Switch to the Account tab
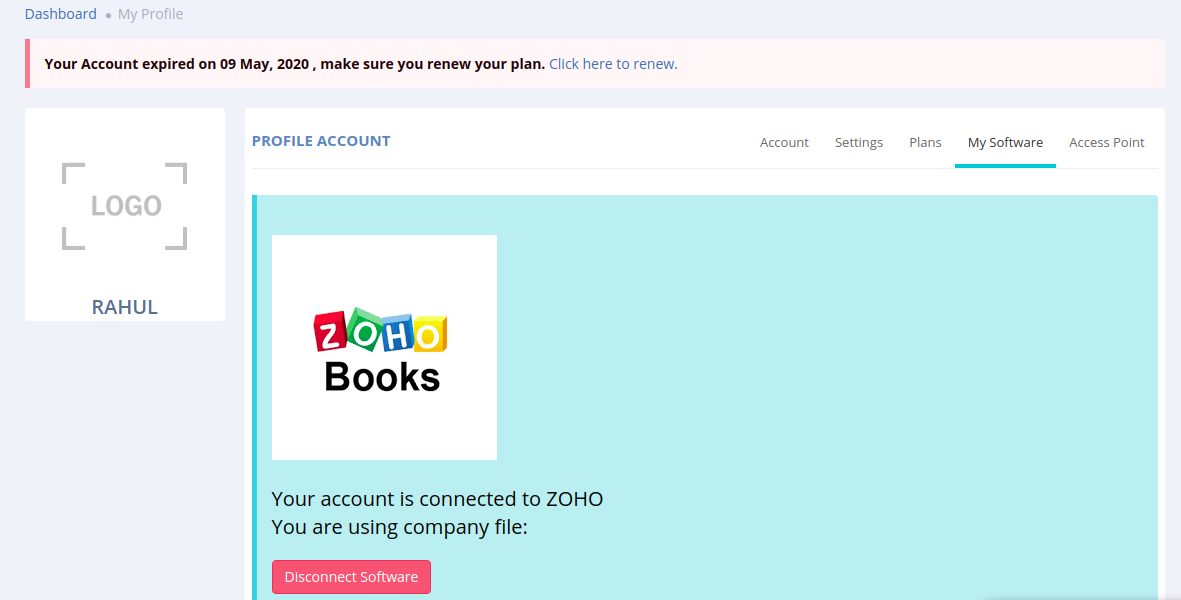 (784, 142)
